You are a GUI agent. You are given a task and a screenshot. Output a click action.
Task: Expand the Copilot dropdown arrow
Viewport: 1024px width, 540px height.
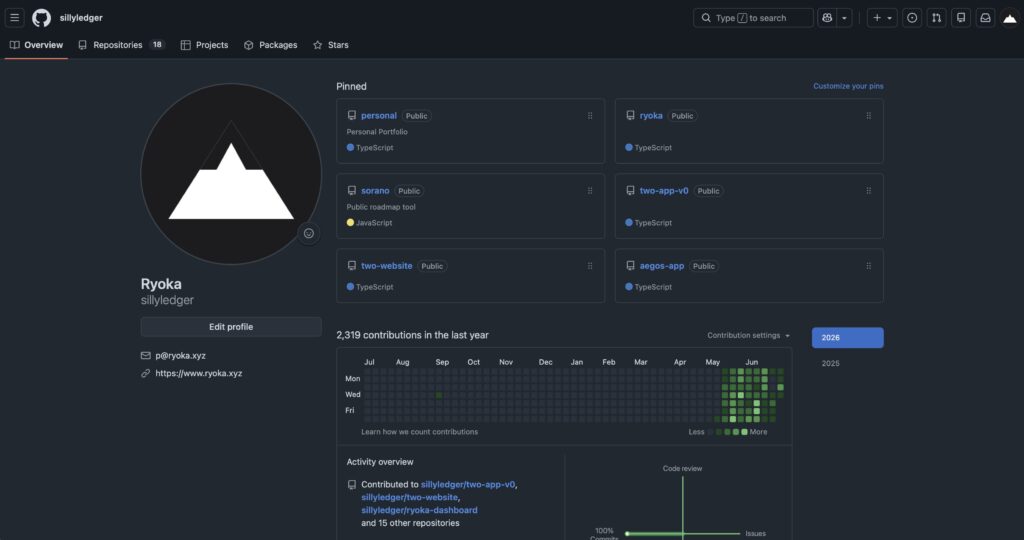(x=844, y=18)
